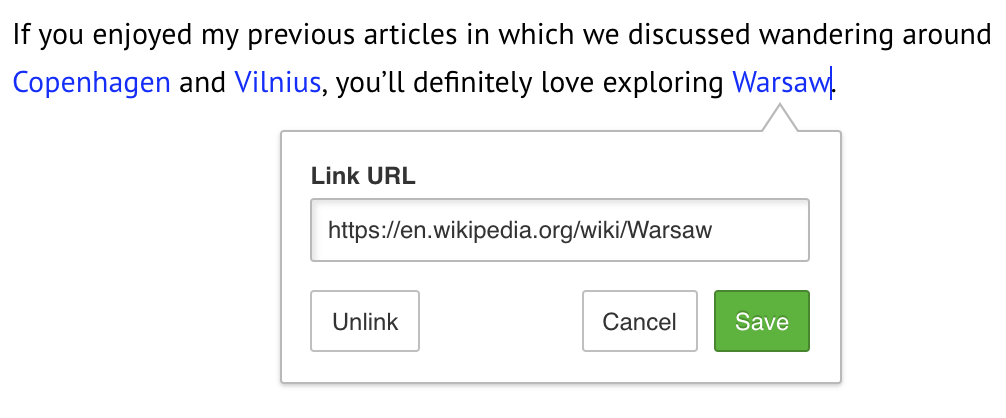Click the popup's pointer arrow below Warsaw

tap(780, 120)
